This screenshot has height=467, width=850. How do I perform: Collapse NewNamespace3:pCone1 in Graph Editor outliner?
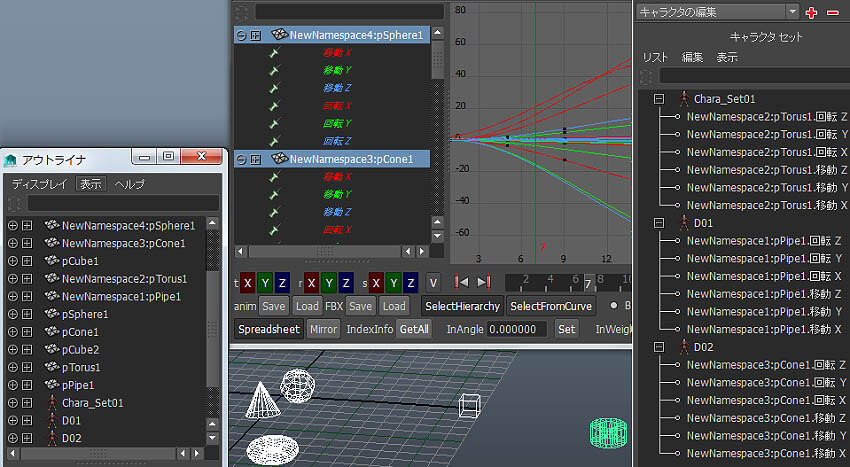[x=241, y=158]
